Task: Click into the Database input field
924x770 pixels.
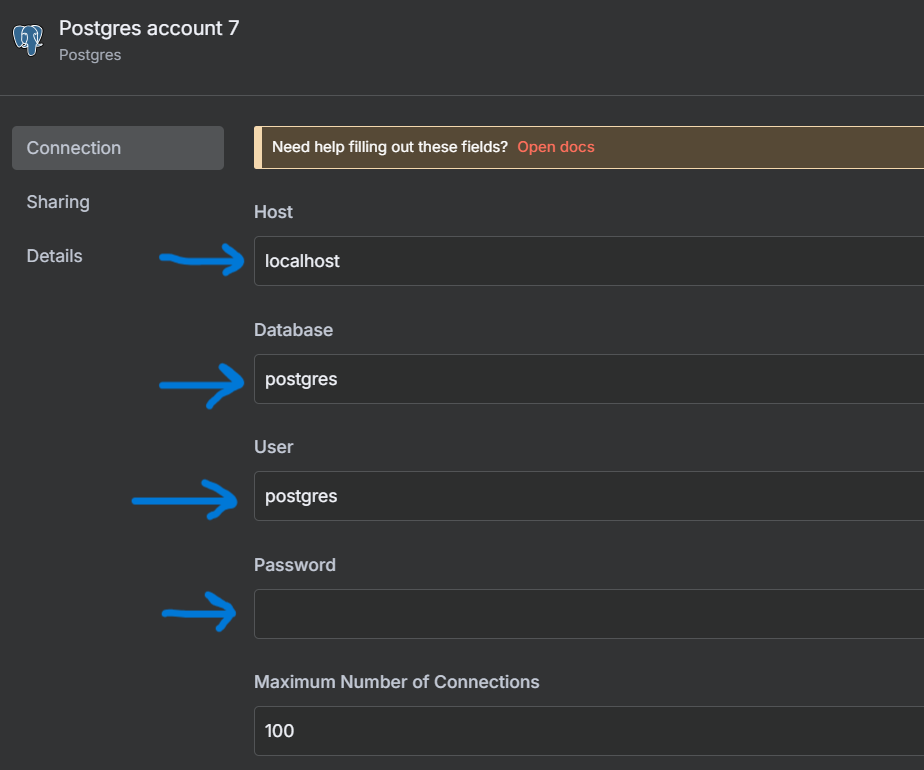Action: point(588,379)
